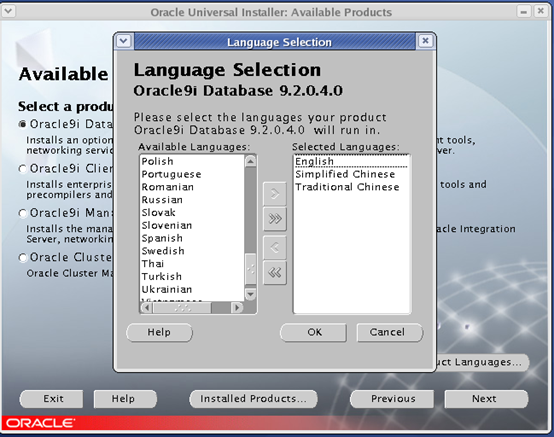Open Installed Products list
This screenshot has height=437, width=554.
253,399
